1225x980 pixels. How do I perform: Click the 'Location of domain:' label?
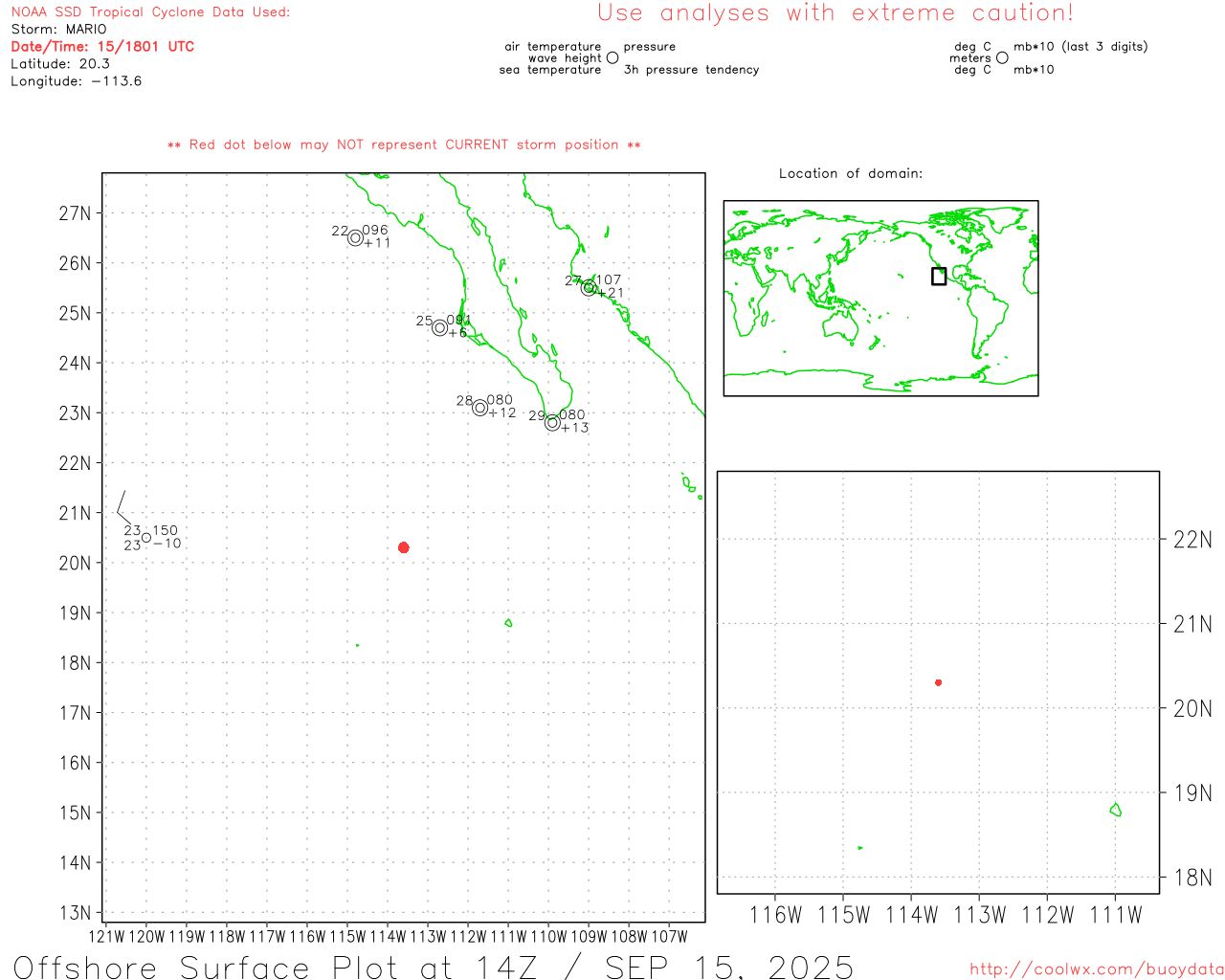pos(851,173)
